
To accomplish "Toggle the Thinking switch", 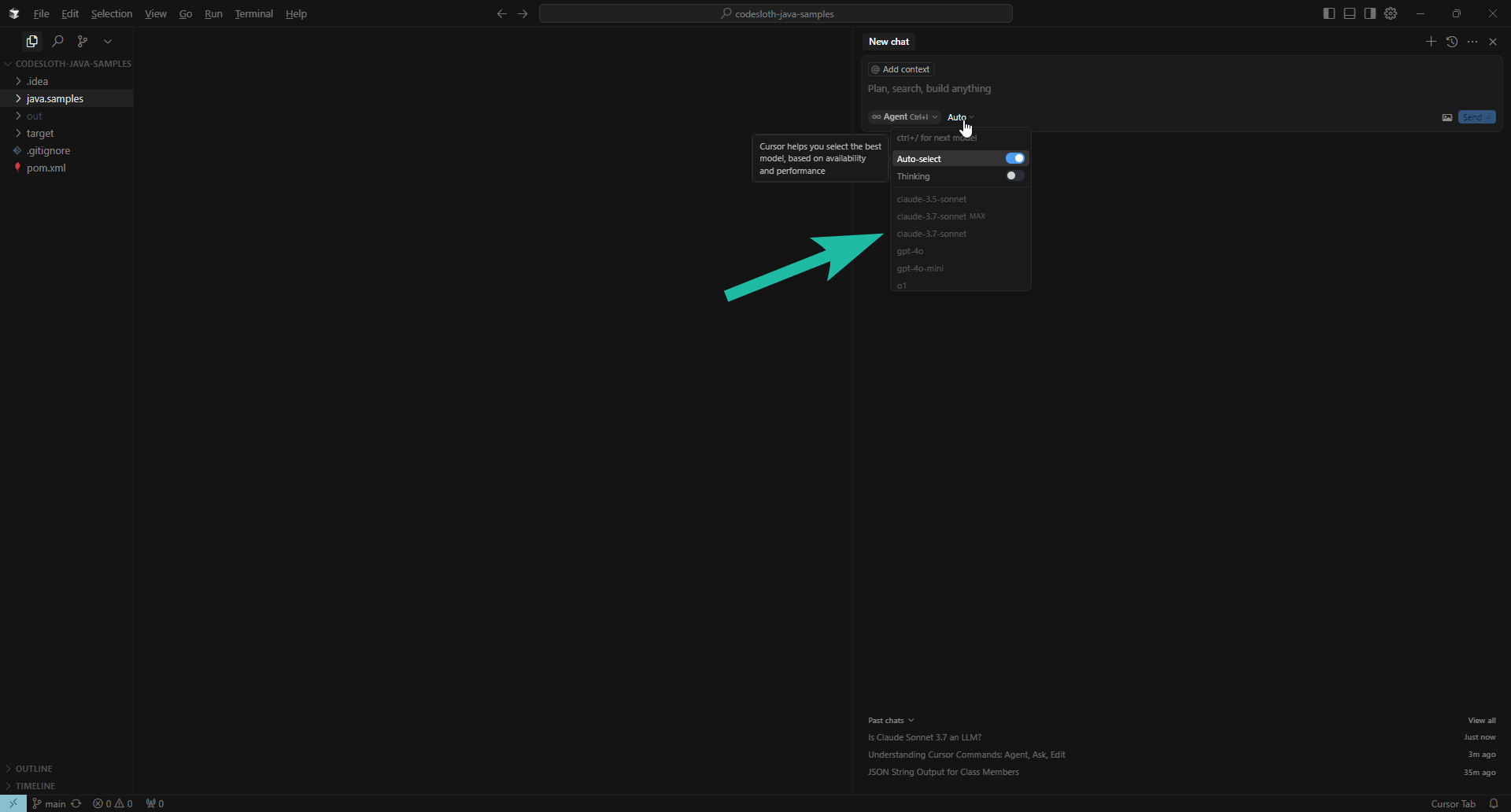I will click(x=1015, y=175).
